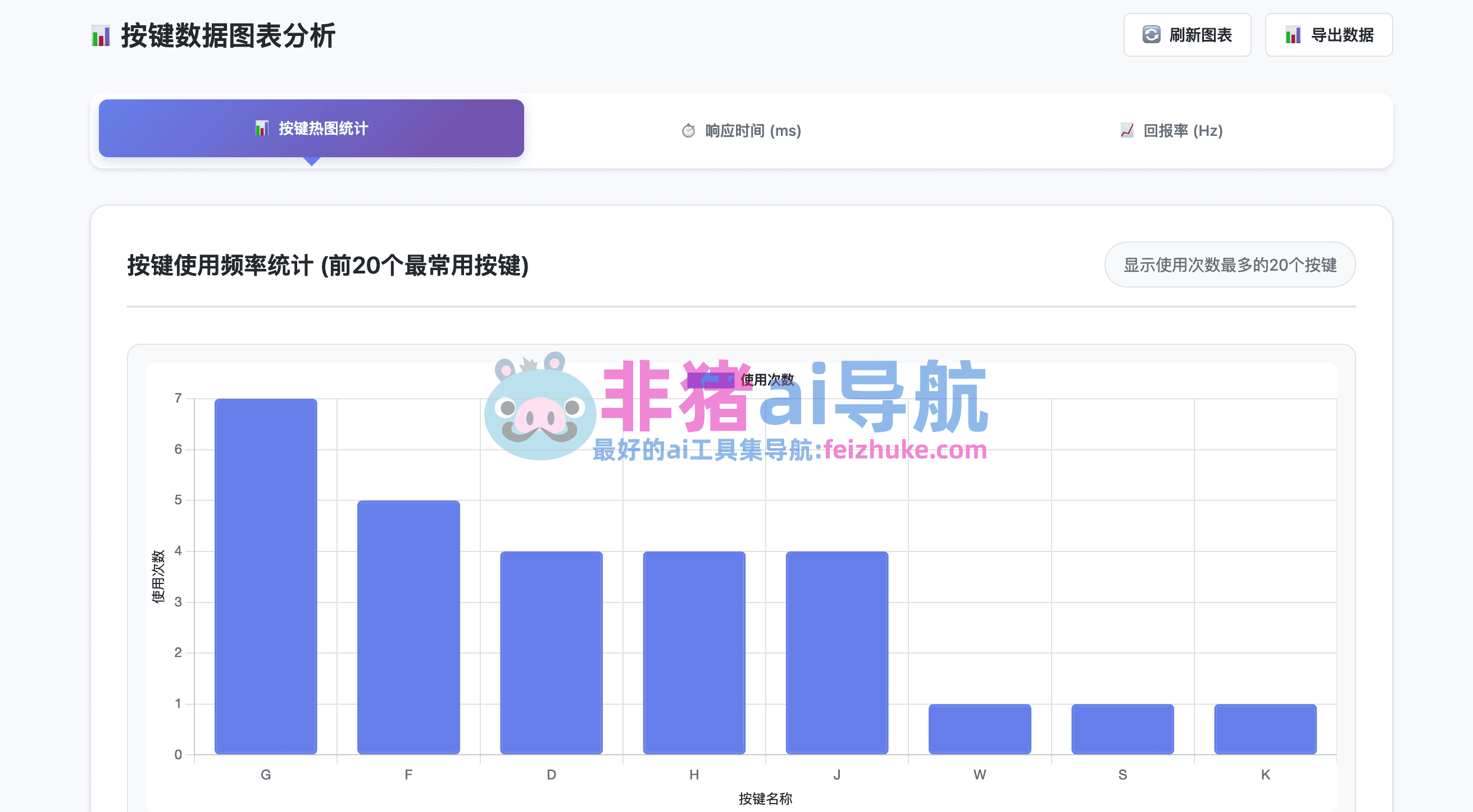
Task: Click the chart icon in 导出数据 button
Action: click(x=1292, y=35)
